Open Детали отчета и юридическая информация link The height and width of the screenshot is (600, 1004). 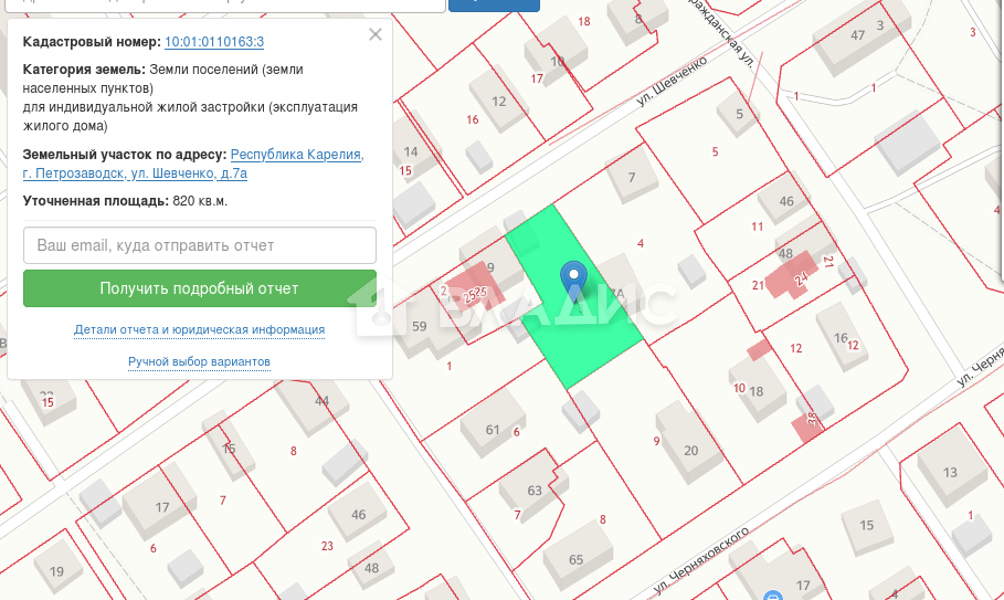(199, 330)
